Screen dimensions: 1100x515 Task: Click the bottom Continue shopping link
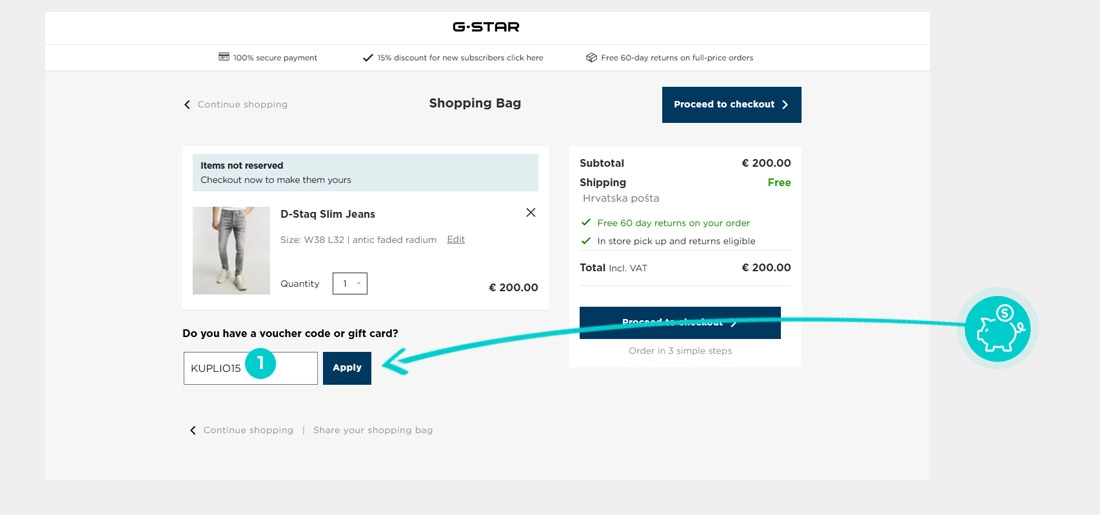tap(248, 431)
